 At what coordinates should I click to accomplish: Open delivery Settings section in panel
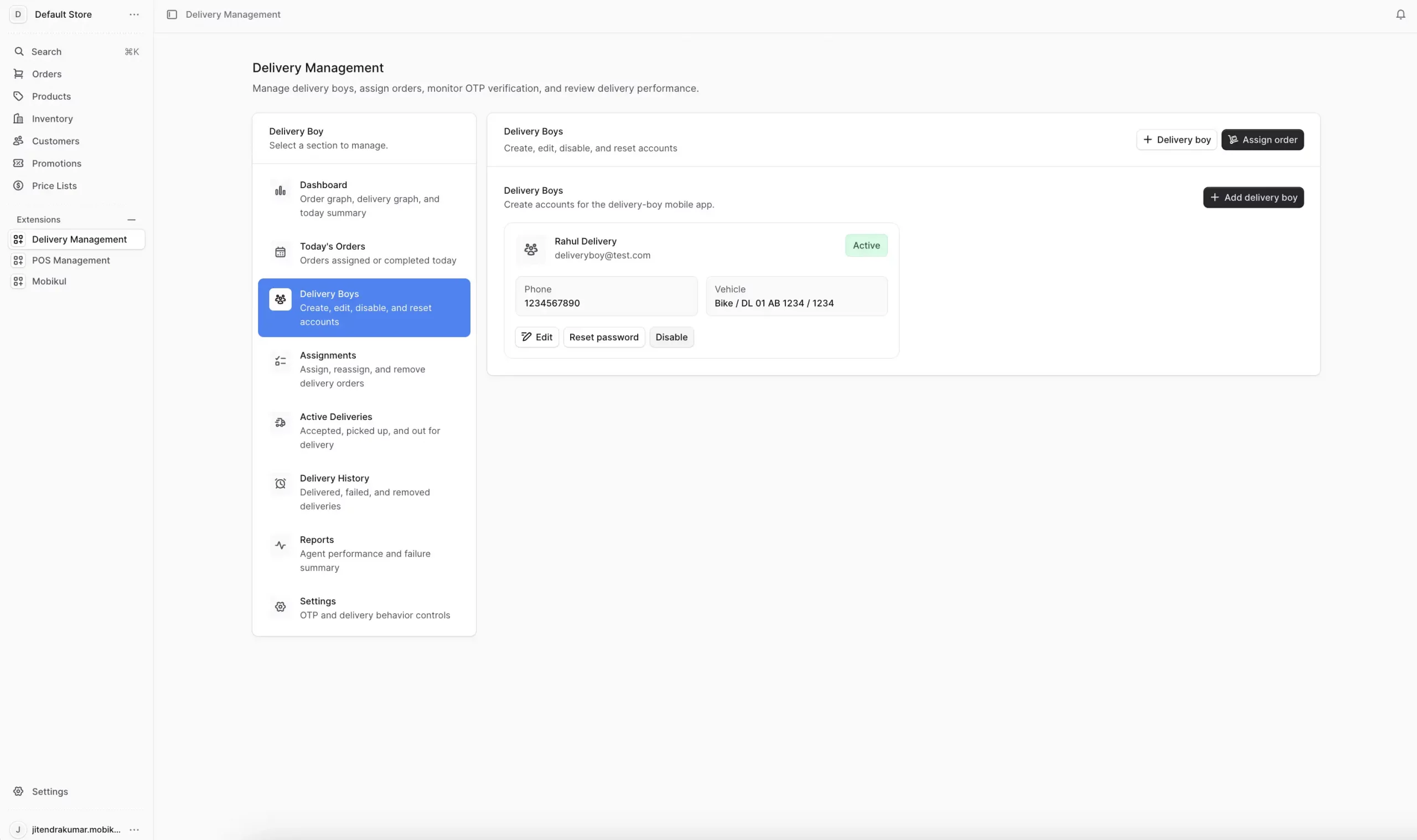pyautogui.click(x=364, y=608)
